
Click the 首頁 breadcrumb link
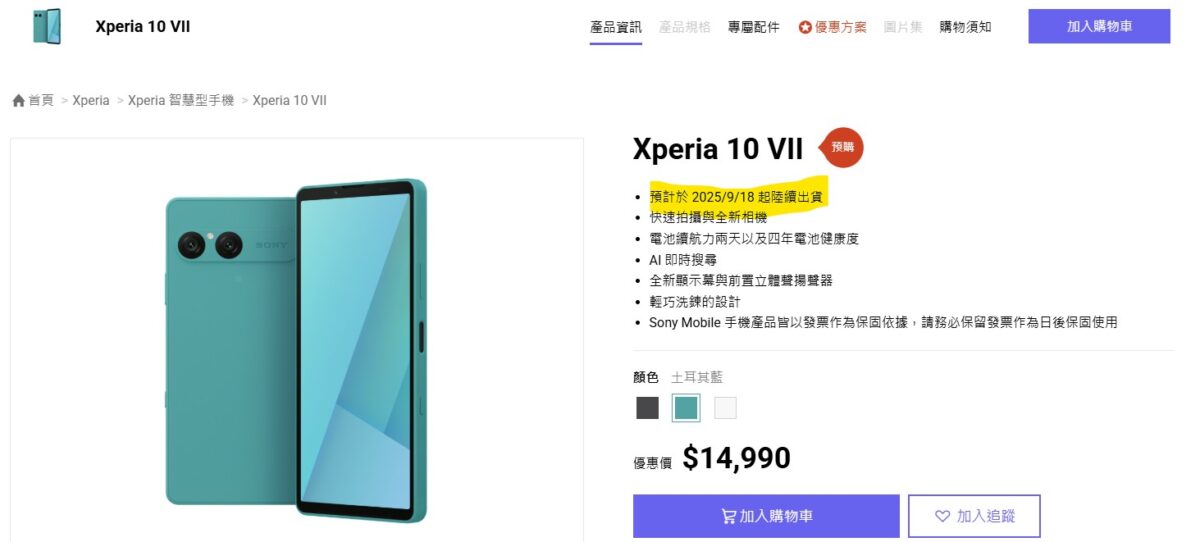41,101
